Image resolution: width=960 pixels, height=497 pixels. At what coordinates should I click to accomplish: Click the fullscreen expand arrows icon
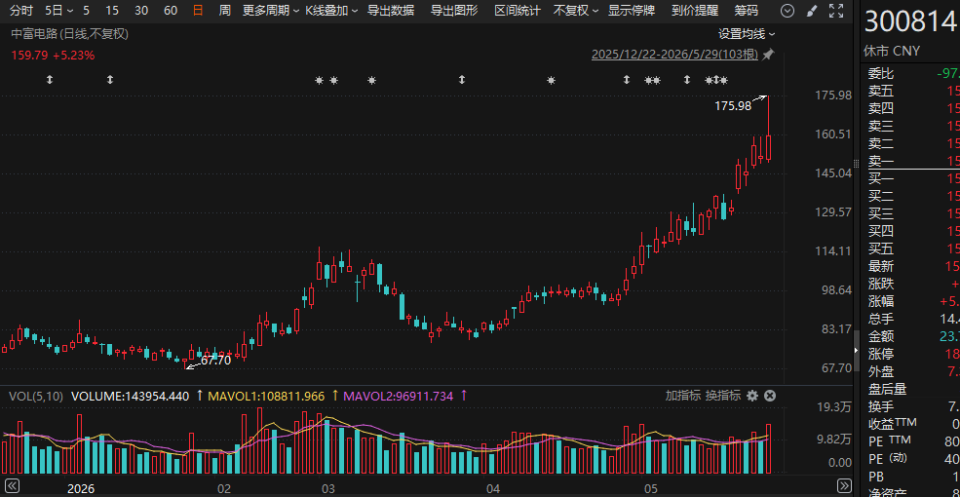click(x=836, y=10)
